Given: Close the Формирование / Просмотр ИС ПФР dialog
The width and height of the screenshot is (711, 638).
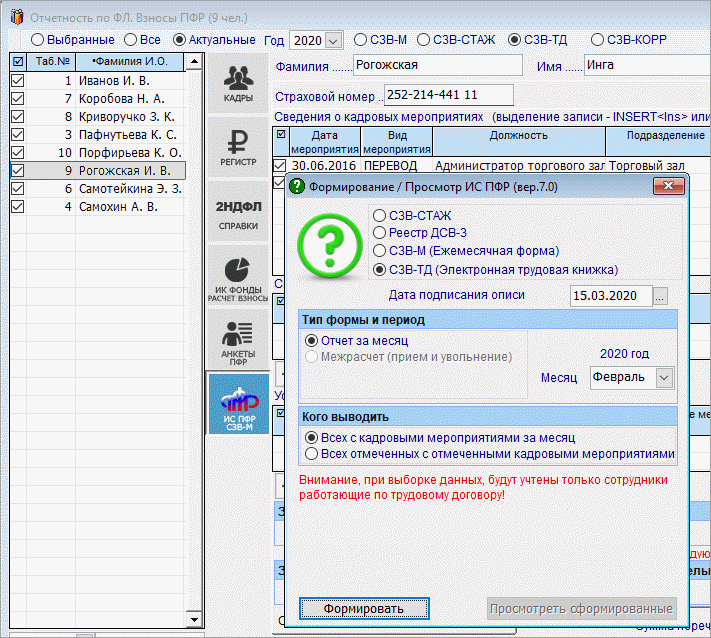Looking at the screenshot, I should click(x=669, y=186).
